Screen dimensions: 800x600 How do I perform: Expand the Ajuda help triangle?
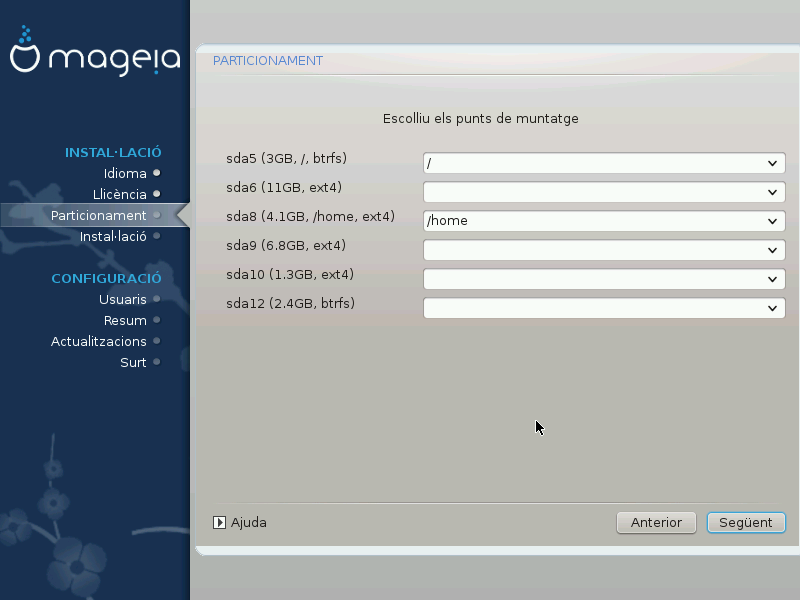click(220, 522)
